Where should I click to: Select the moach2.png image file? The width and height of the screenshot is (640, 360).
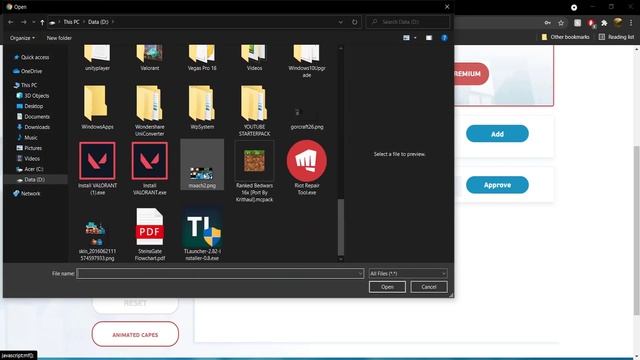click(x=202, y=164)
